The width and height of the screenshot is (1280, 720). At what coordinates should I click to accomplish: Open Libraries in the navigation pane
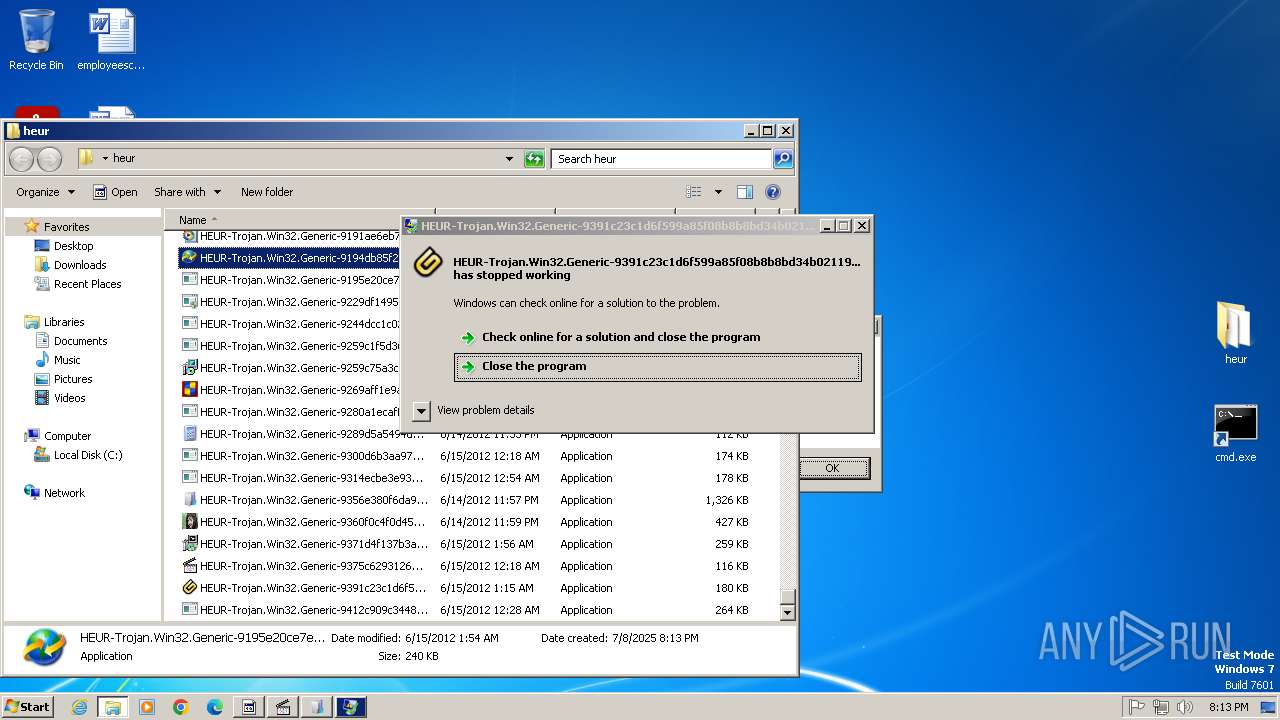click(64, 322)
